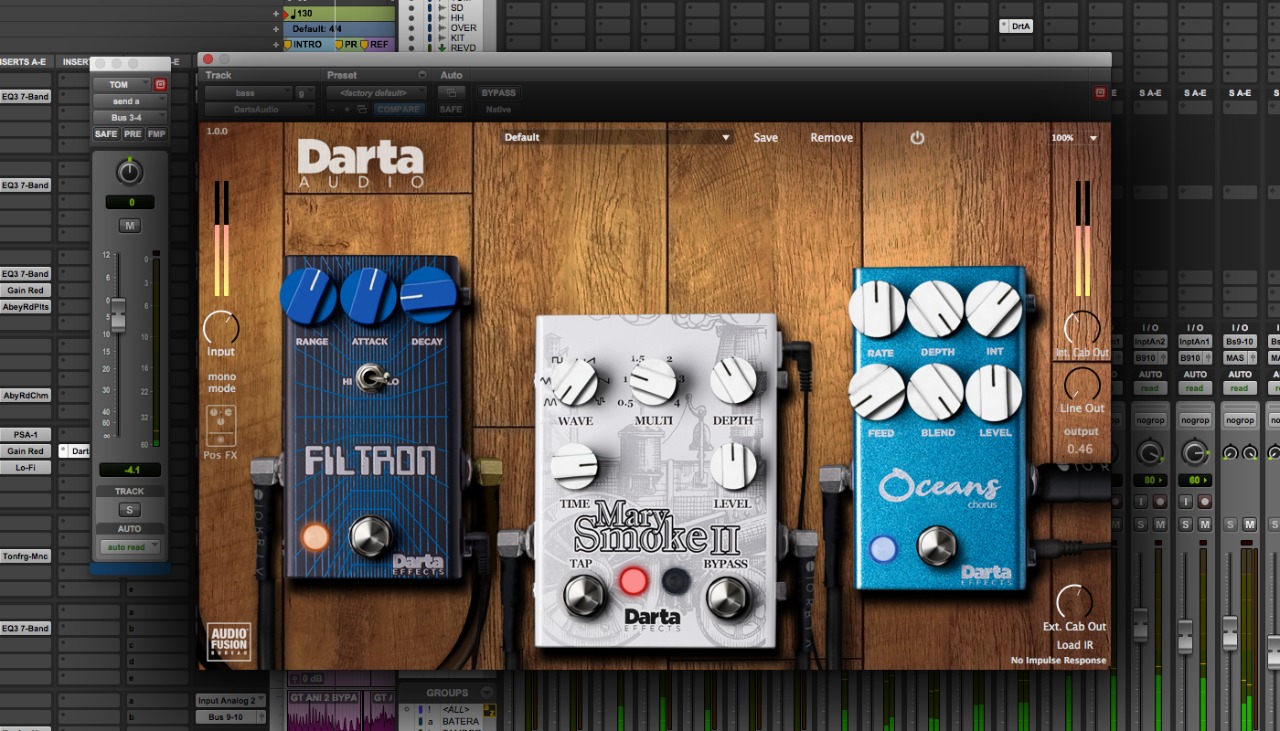The height and width of the screenshot is (731, 1280).
Task: Click the Filtron ATTACK knob
Action: (x=369, y=297)
